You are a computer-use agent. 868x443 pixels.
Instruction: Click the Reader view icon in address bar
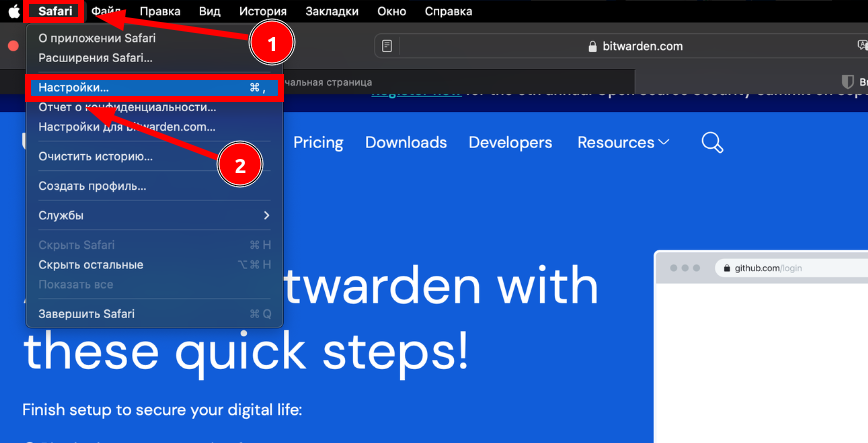tap(388, 46)
